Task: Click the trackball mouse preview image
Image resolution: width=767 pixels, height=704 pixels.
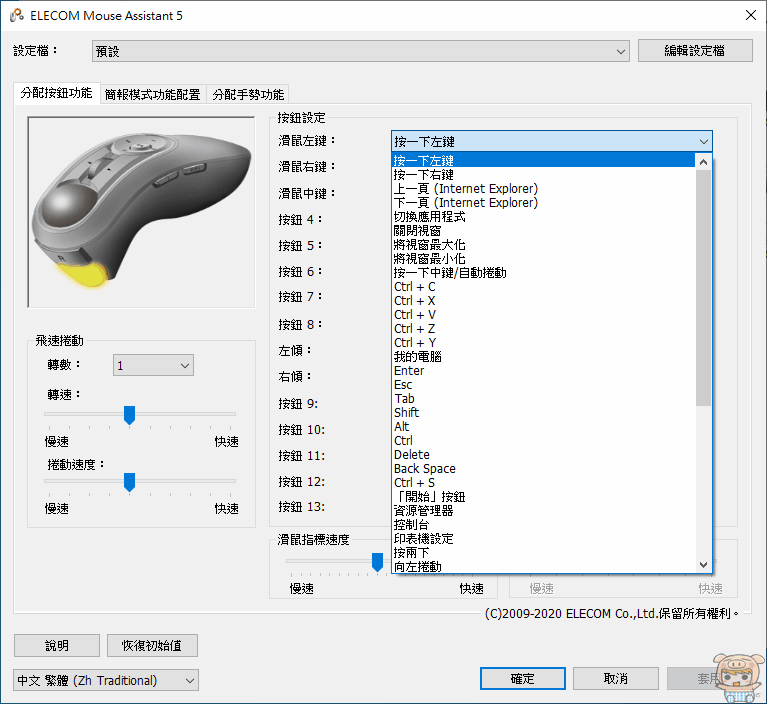Action: pyautogui.click(x=141, y=212)
